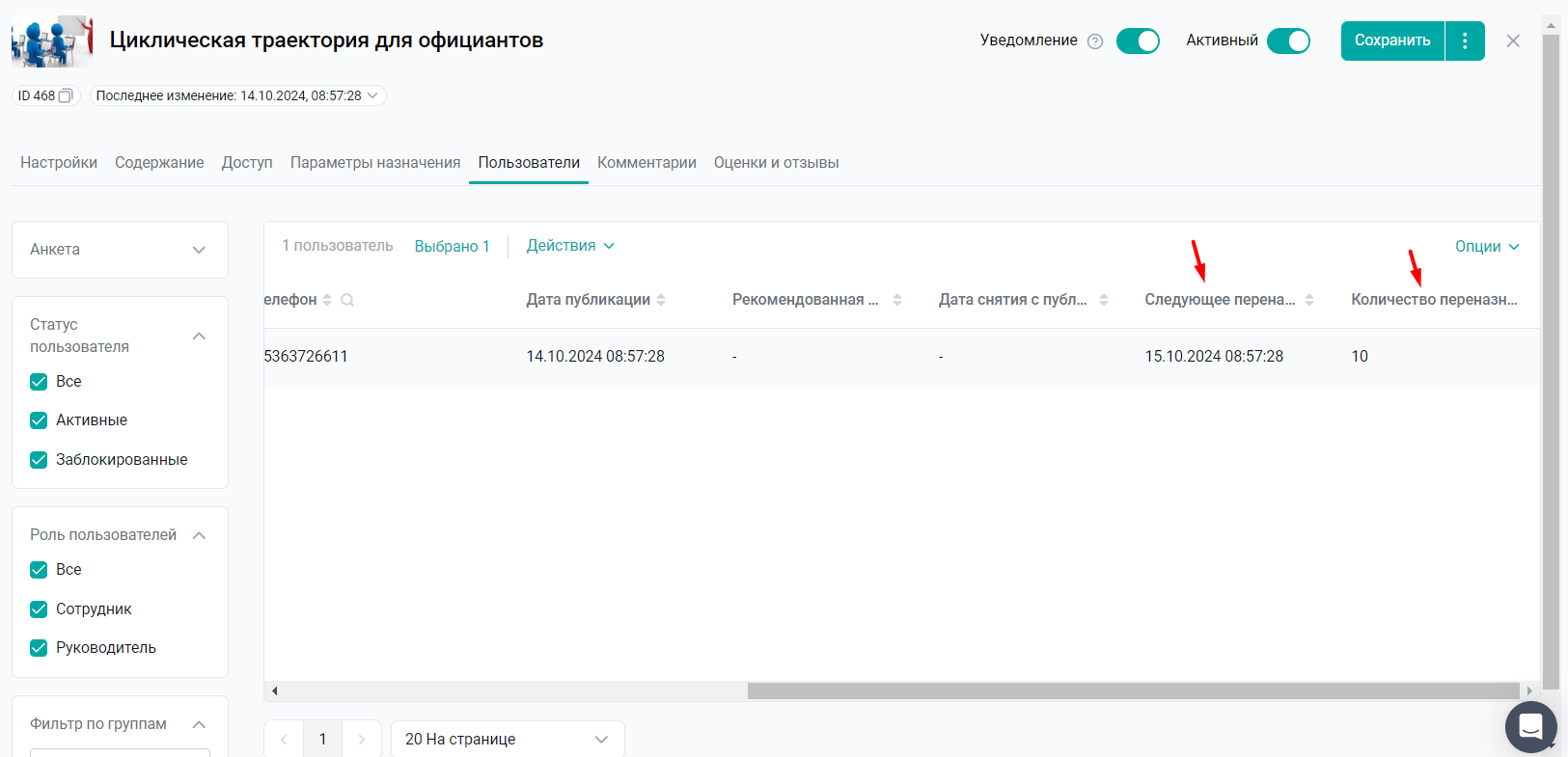Sort by Следующее переназначение column arrows
Image resolution: width=1568 pixels, height=757 pixels.
(x=1309, y=300)
